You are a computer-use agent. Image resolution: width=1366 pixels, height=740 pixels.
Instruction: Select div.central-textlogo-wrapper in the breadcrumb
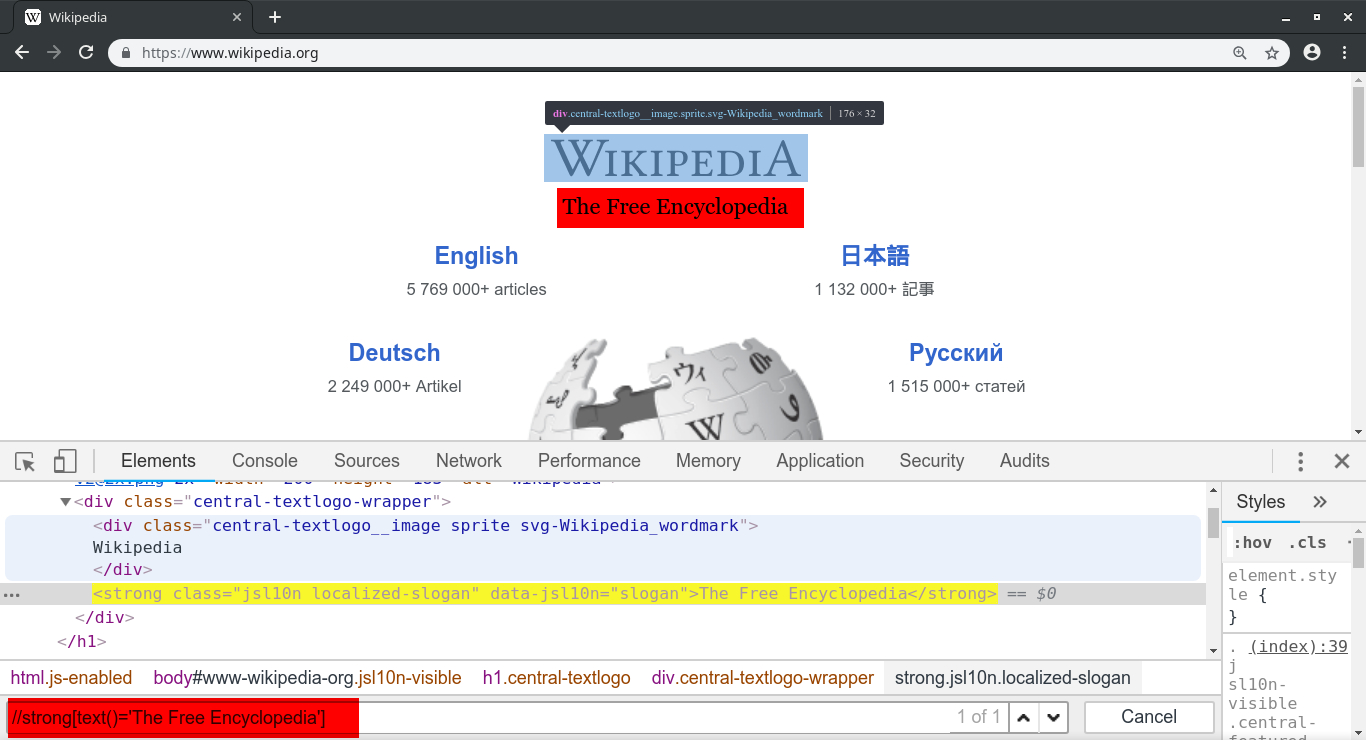763,678
